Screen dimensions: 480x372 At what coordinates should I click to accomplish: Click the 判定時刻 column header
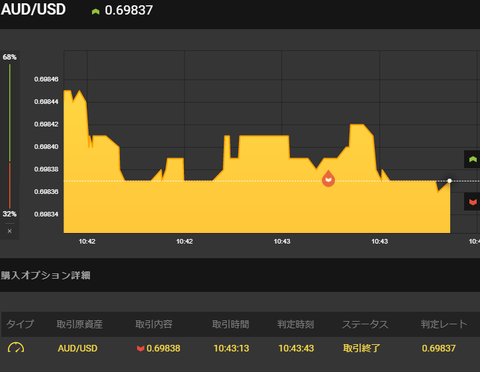click(296, 324)
